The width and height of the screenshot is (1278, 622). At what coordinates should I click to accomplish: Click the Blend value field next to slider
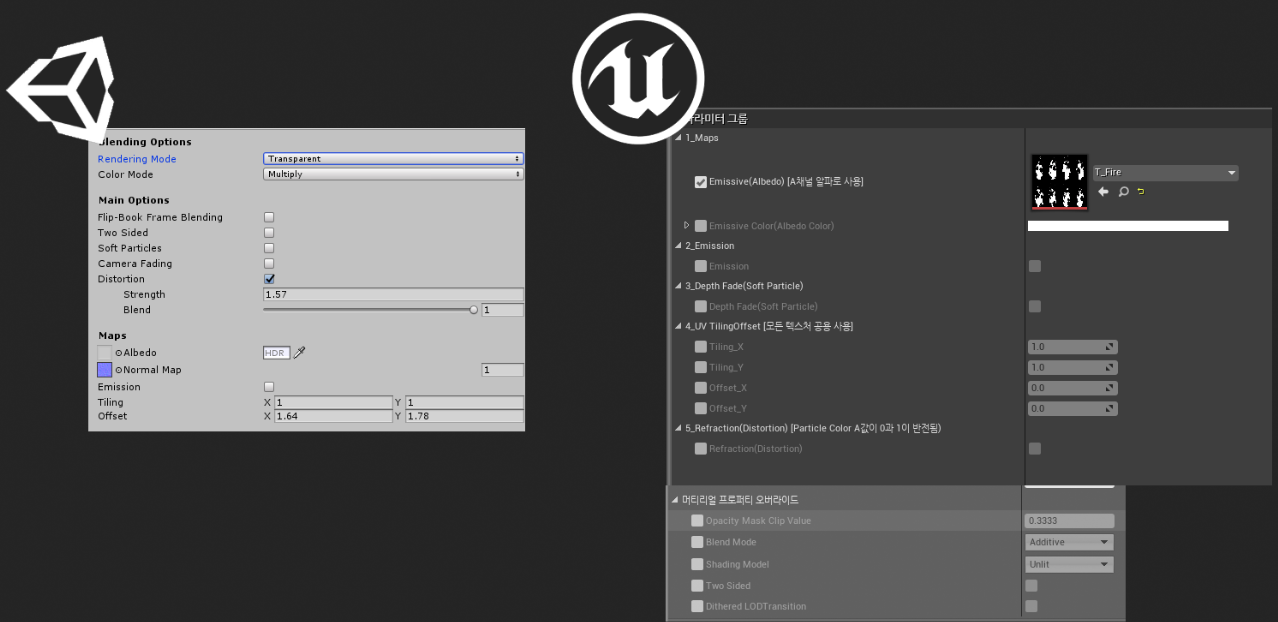502,310
